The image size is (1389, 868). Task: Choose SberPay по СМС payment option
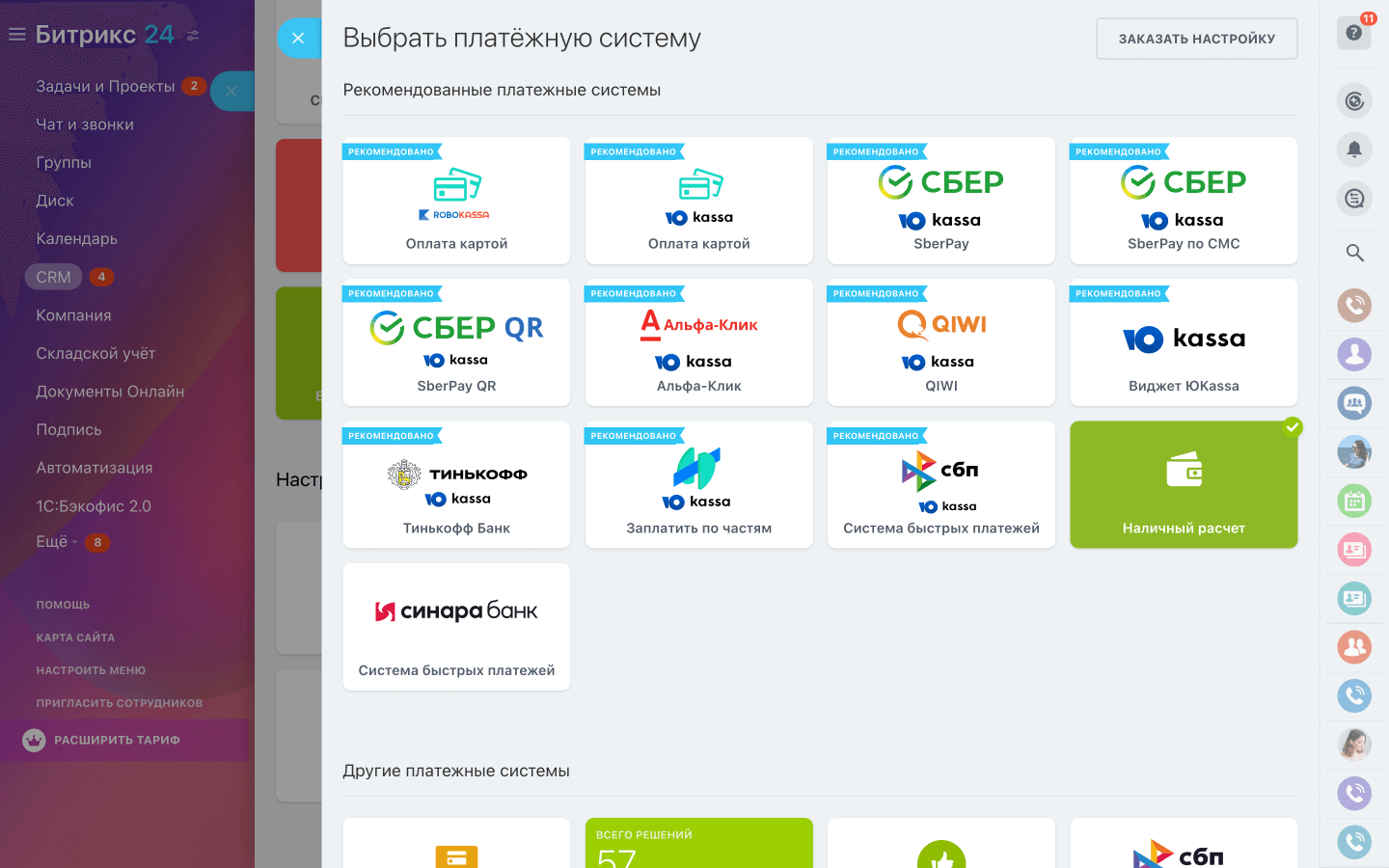tap(1184, 201)
